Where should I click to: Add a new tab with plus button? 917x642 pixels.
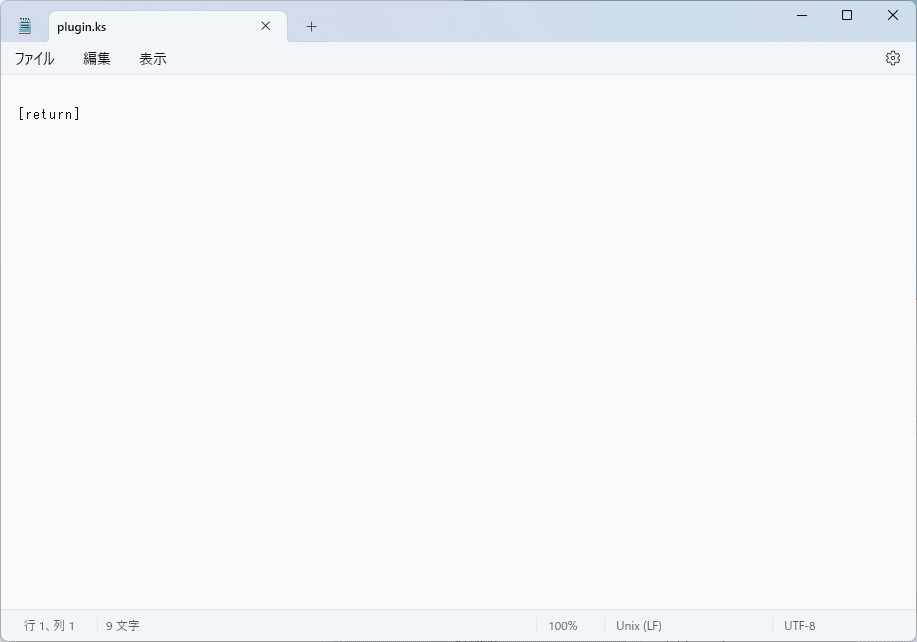point(311,26)
